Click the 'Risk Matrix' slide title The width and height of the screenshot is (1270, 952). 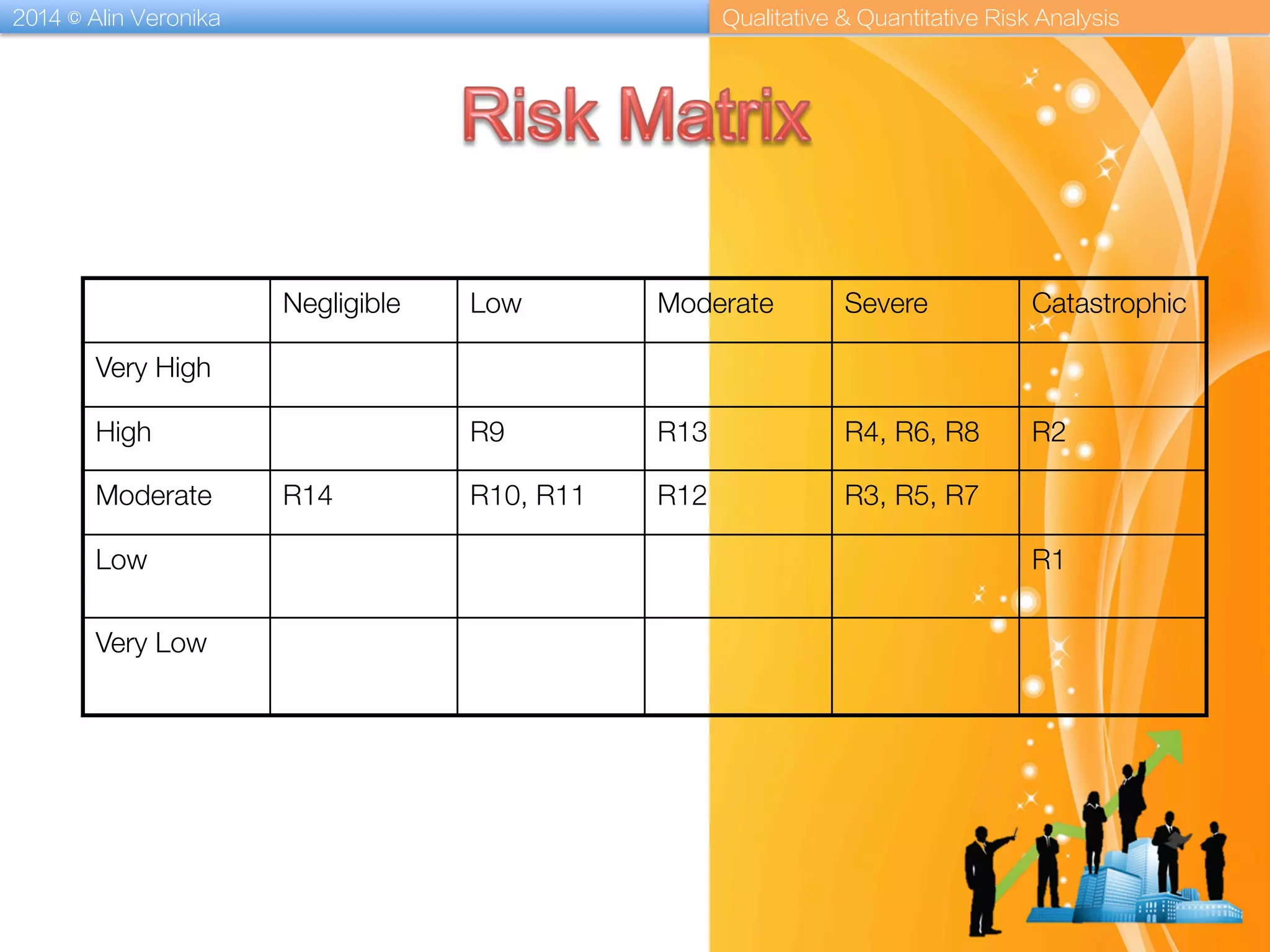coord(636,115)
